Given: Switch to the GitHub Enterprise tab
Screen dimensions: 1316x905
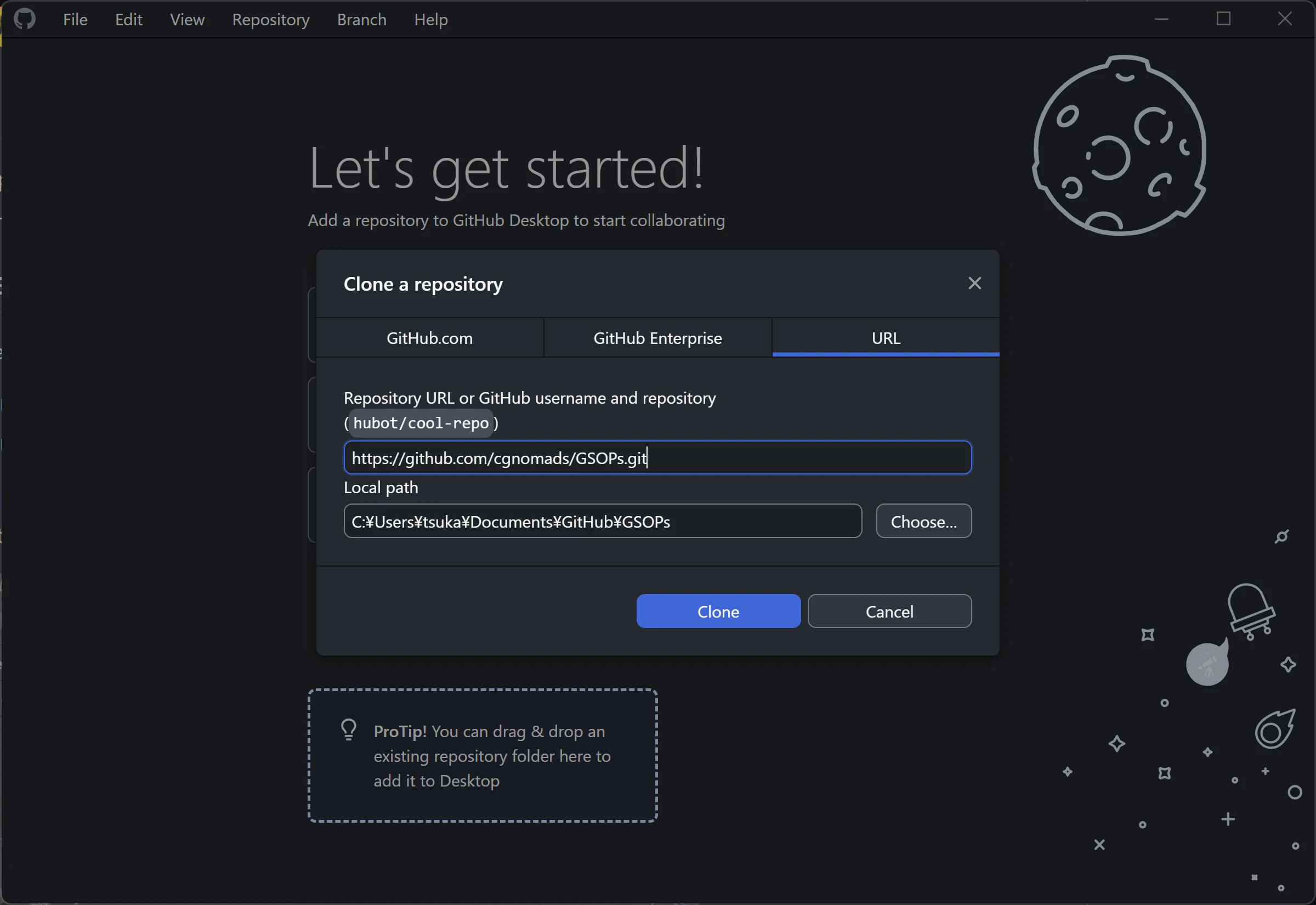Looking at the screenshot, I should click(657, 338).
